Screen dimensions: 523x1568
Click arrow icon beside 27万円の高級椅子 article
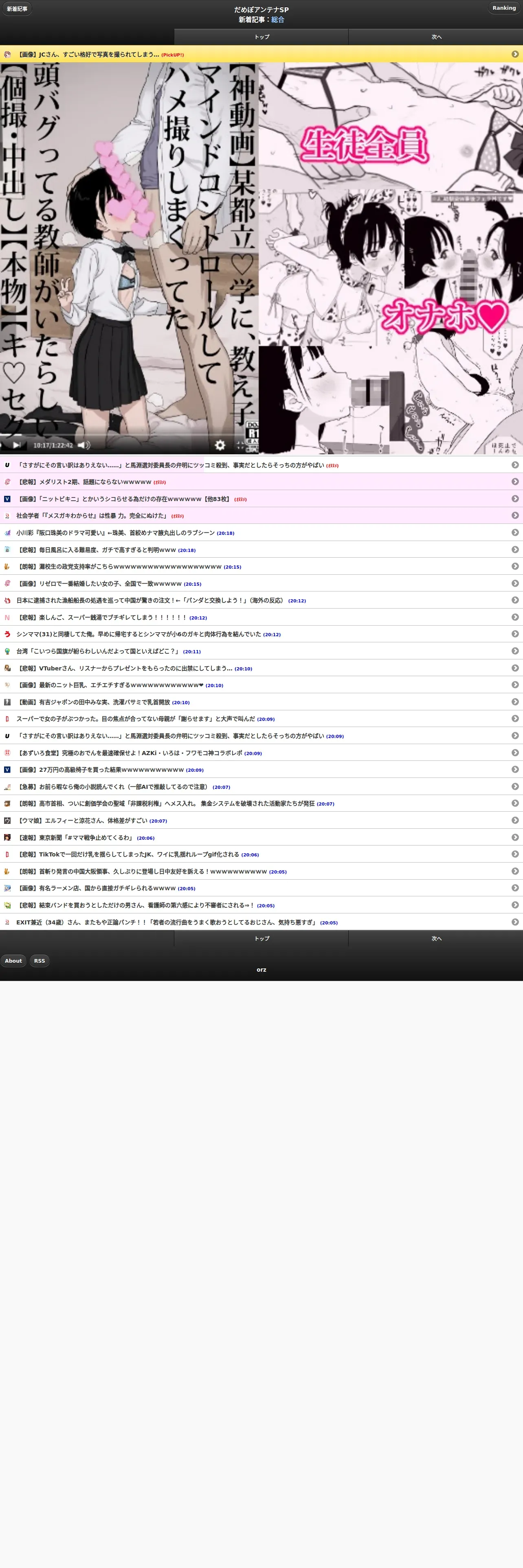click(x=515, y=769)
